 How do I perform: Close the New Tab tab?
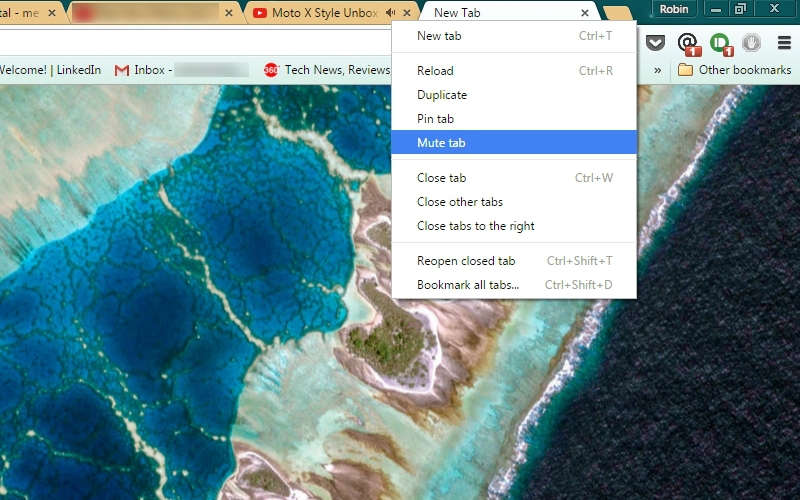585,13
